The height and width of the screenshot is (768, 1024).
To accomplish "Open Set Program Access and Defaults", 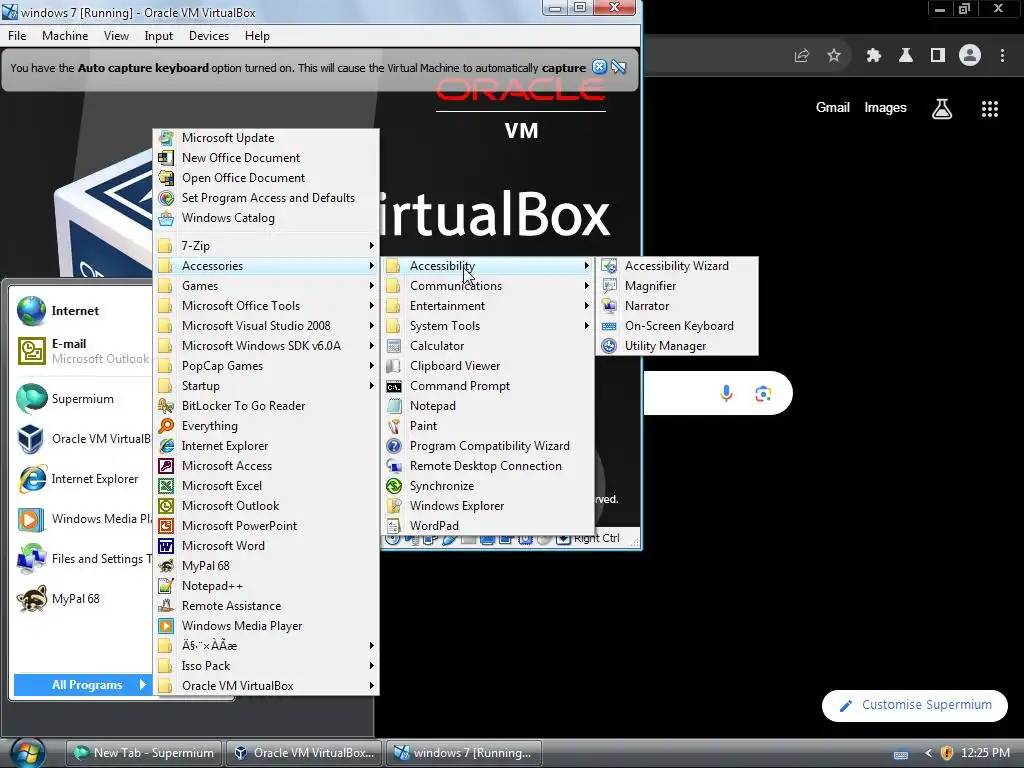I will (266, 198).
